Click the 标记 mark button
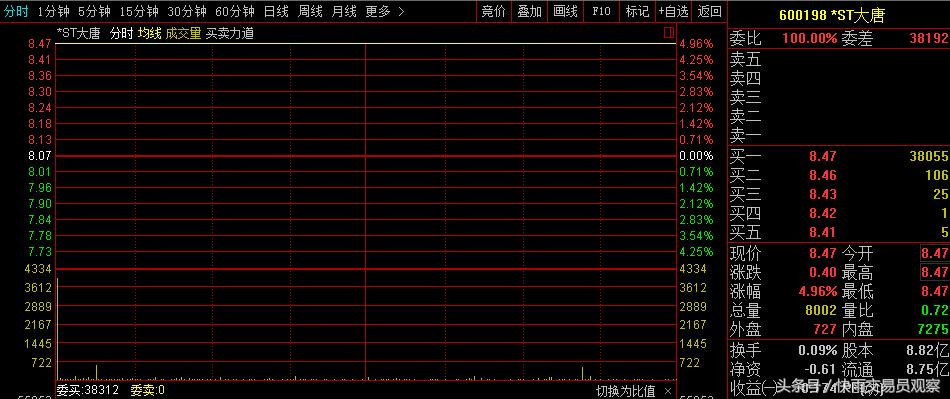Screen dimensions: 950x399 [637, 11]
